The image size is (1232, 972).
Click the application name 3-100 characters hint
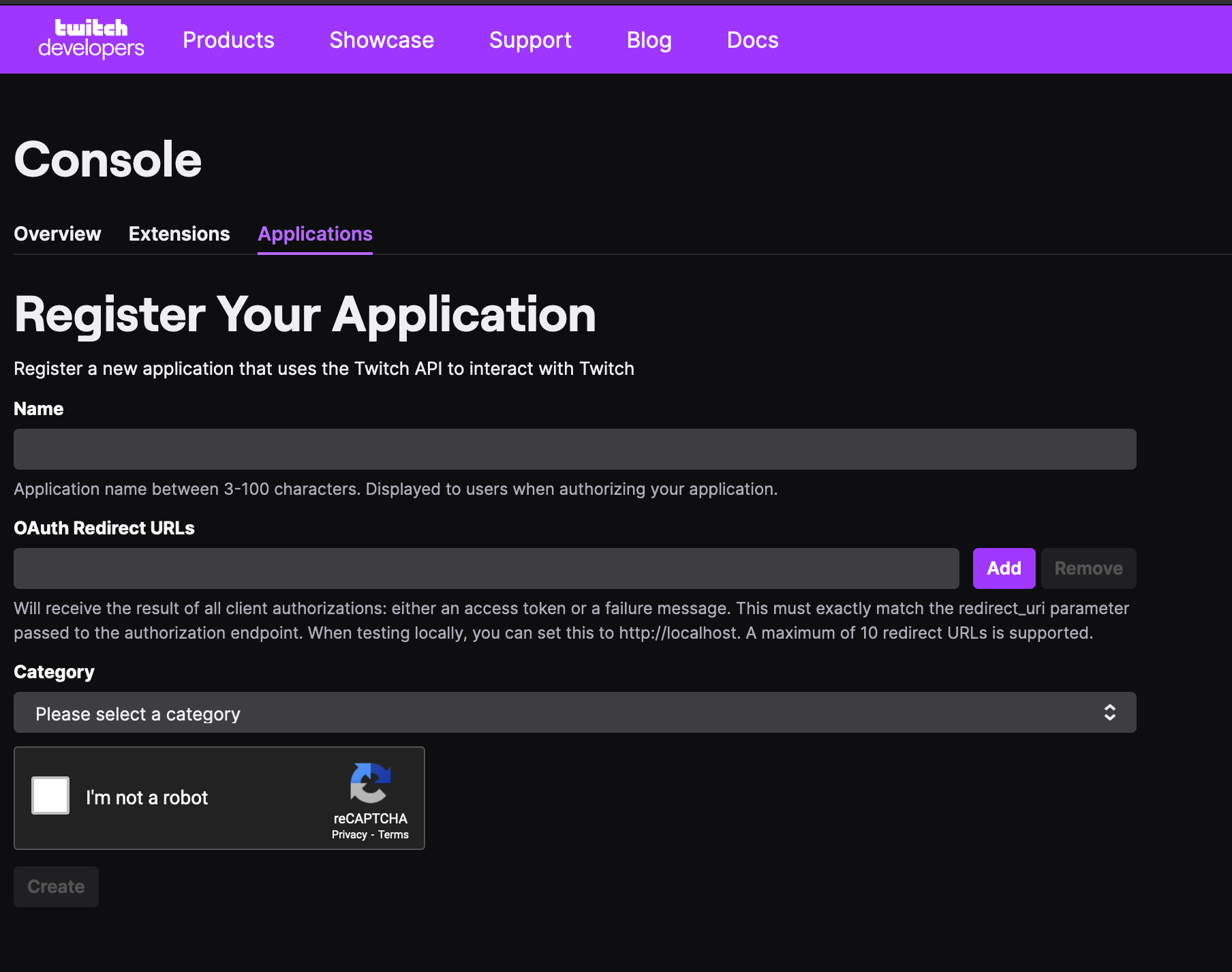(x=396, y=489)
